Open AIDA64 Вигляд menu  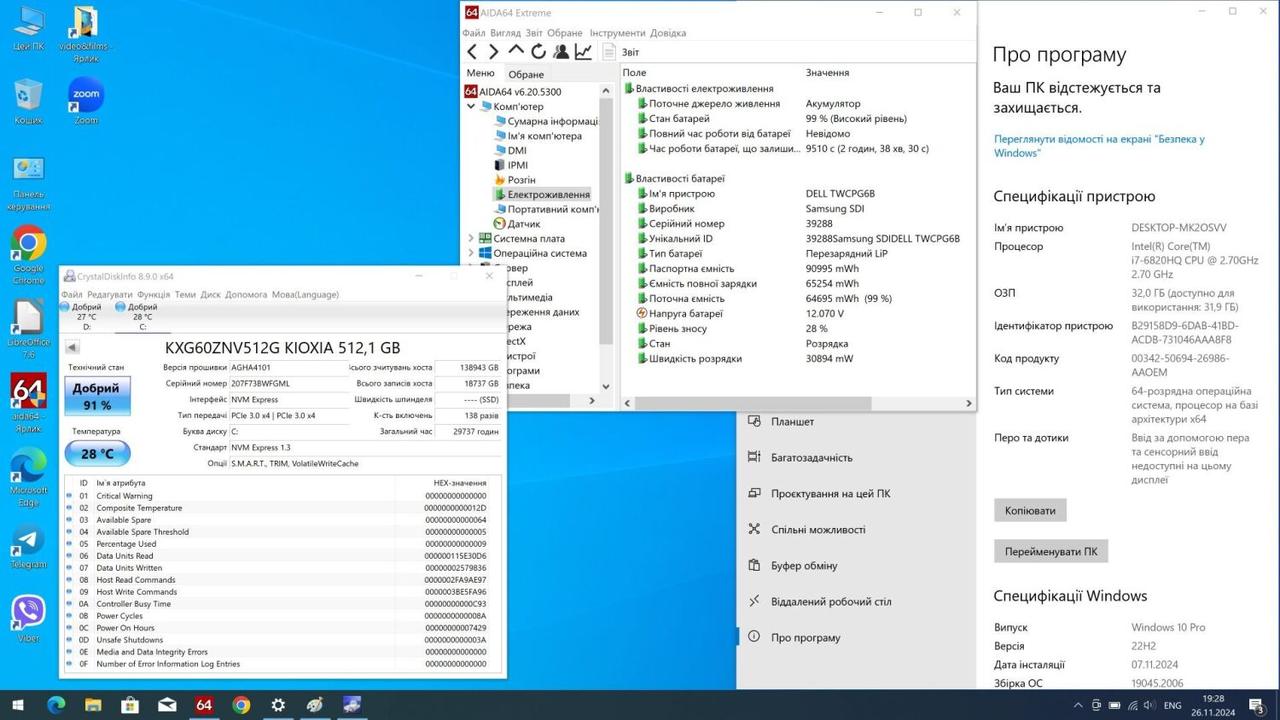(505, 33)
